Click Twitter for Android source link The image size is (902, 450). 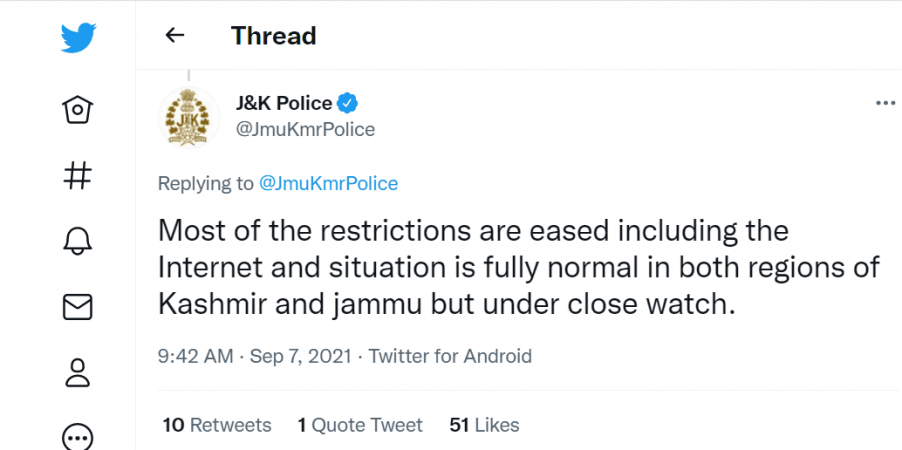click(450, 356)
